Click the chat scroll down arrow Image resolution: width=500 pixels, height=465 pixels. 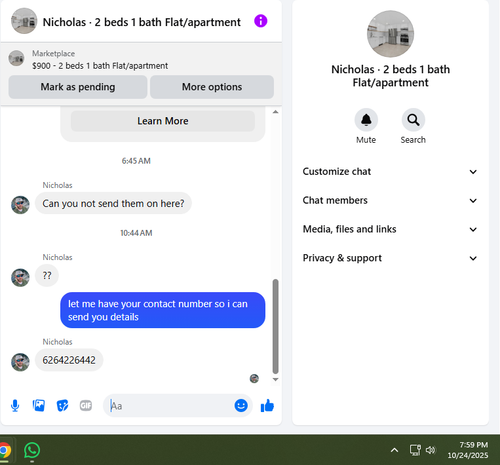[x=275, y=379]
